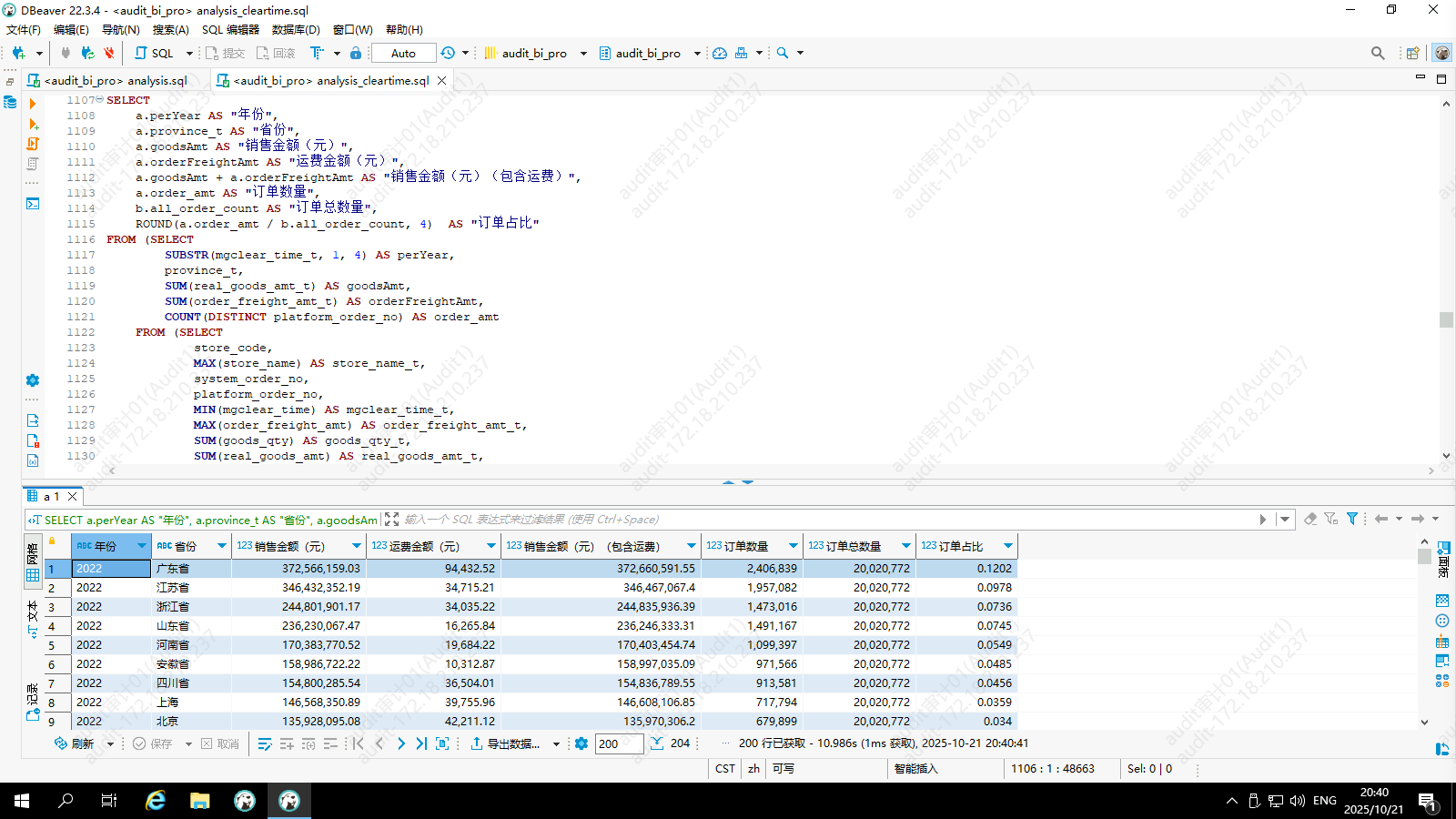Switch to the analysis.sql editor tab
Screen dimensions: 1456x819
tap(116, 80)
